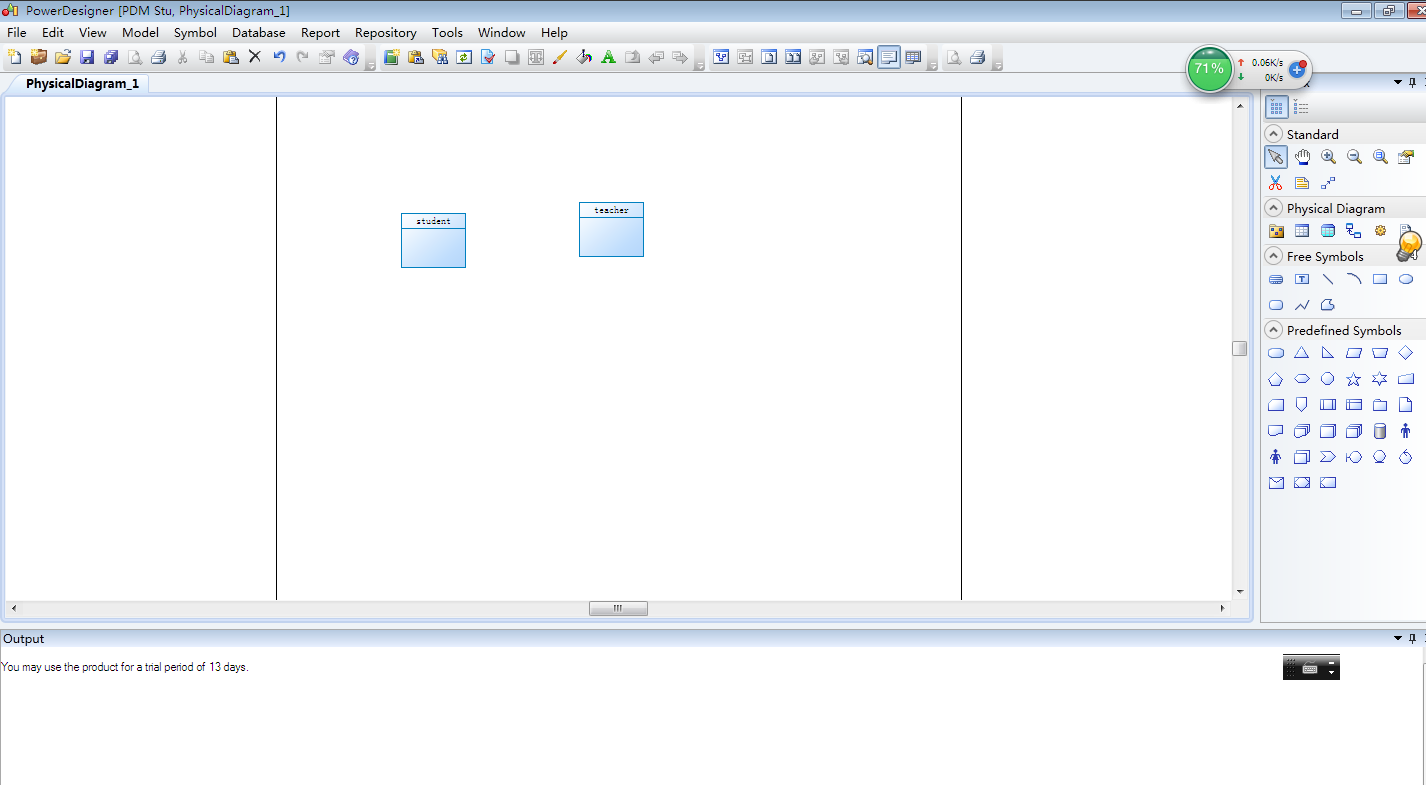Pick the triangle predefined symbol
Viewport: 1426px width, 785px height.
1302,353
